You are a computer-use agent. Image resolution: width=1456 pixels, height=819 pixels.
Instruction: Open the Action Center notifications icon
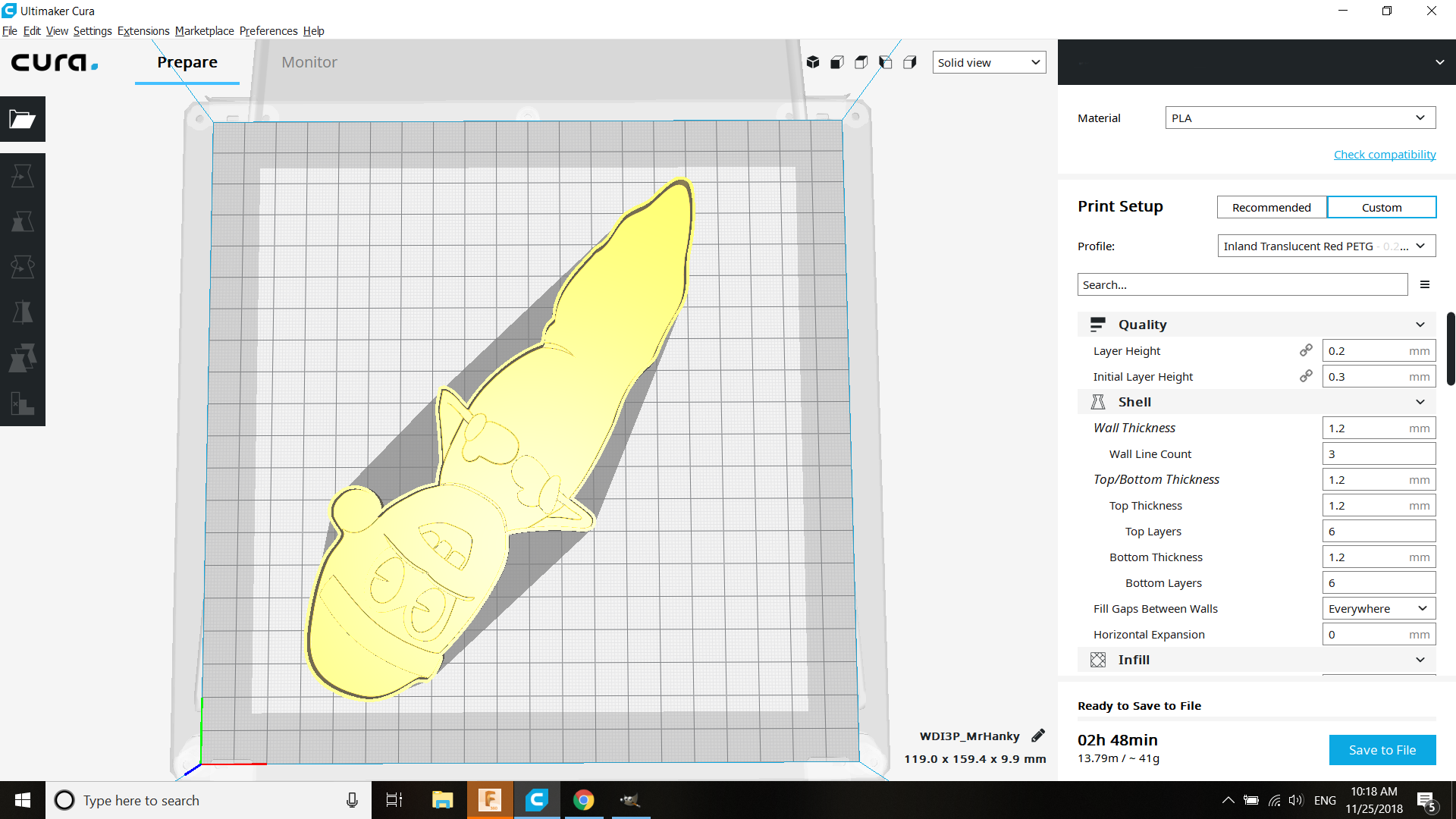click(x=1426, y=801)
